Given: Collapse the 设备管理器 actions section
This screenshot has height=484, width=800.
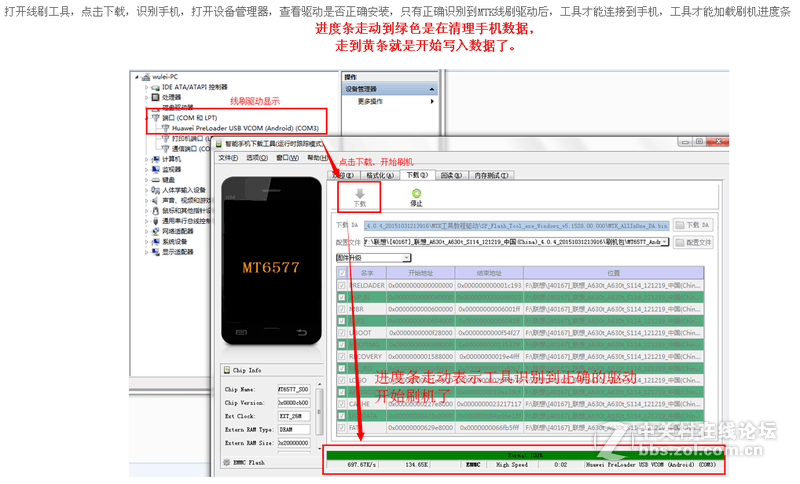Looking at the screenshot, I should [432, 89].
